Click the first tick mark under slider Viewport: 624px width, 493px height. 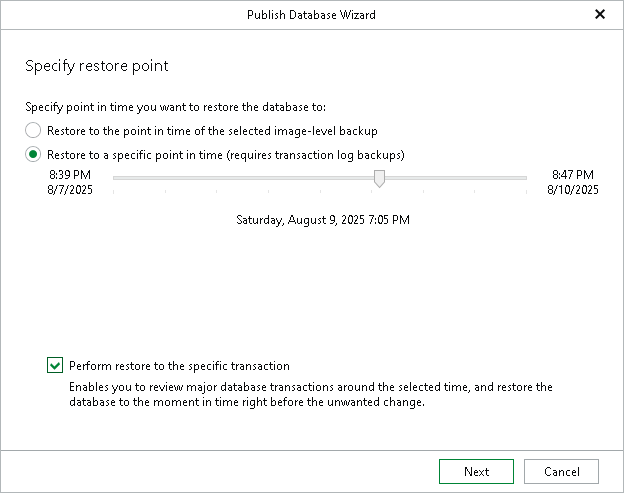click(x=113, y=192)
